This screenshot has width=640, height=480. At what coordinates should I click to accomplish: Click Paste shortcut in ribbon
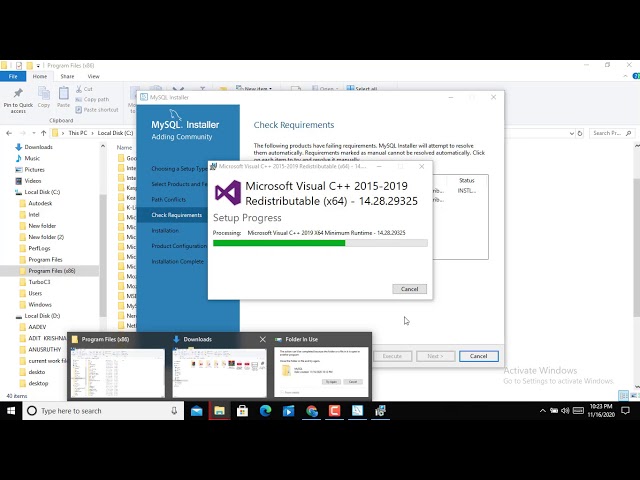(97, 110)
